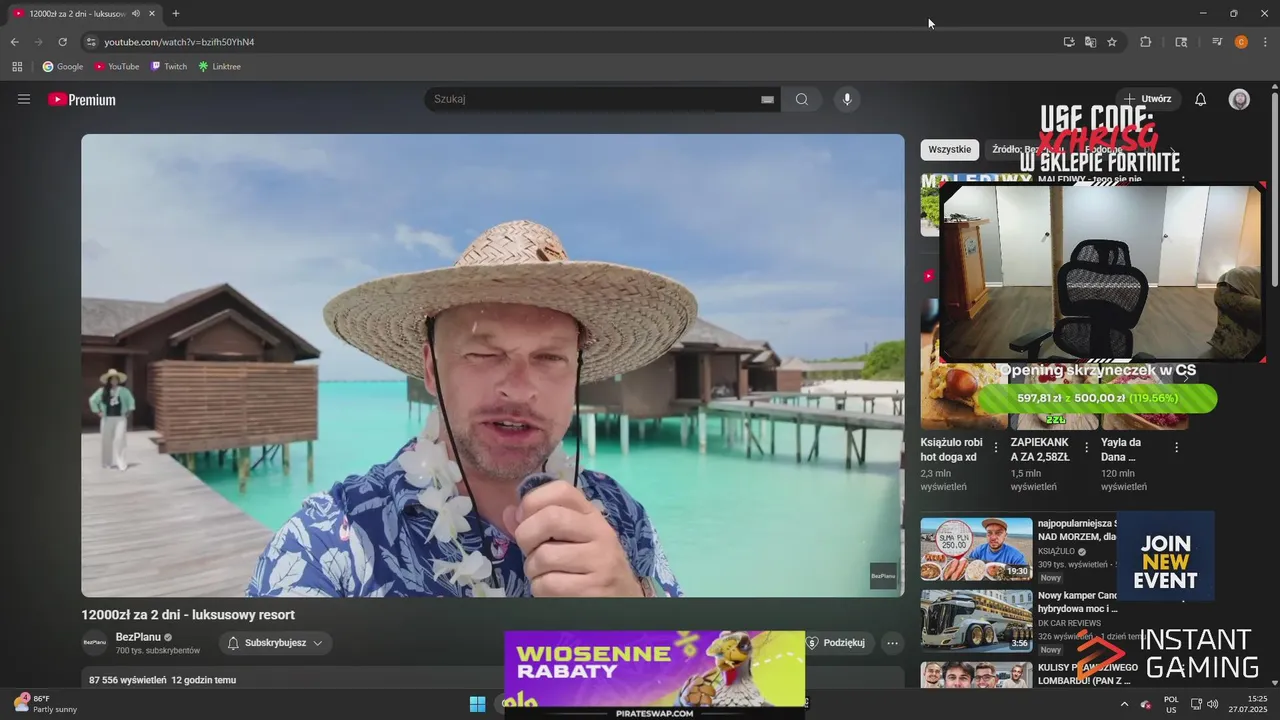Open the Twitch bookmark
Image resolution: width=1280 pixels, height=720 pixels.
pos(169,66)
